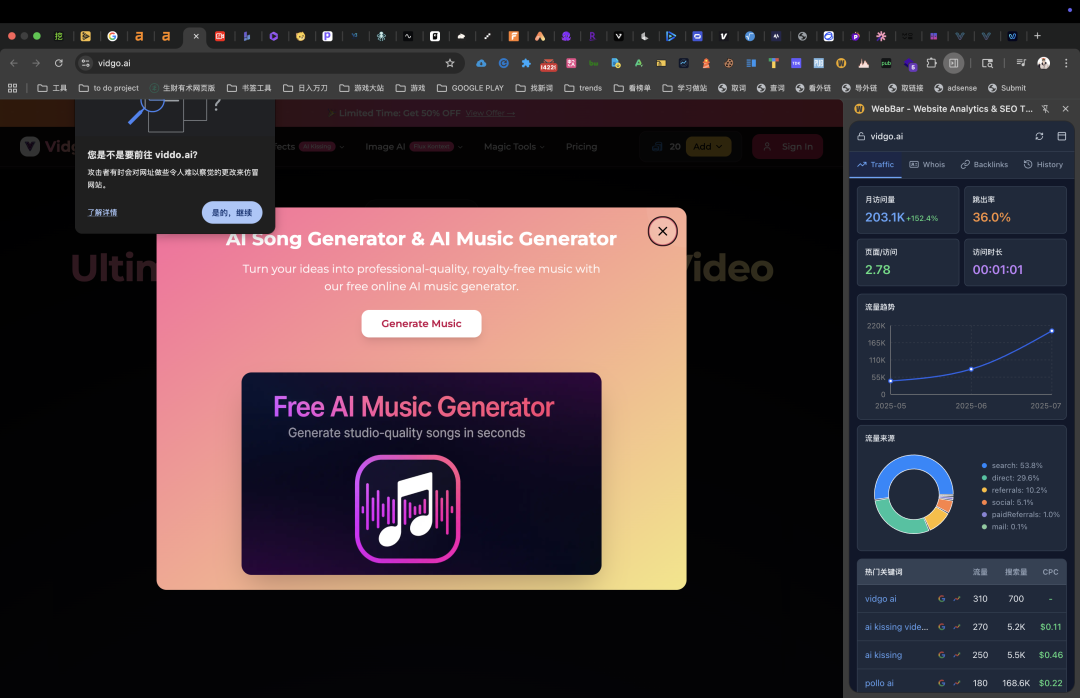Confirm with the 是的，继续 button
The image size is (1080, 698).
[232, 212]
